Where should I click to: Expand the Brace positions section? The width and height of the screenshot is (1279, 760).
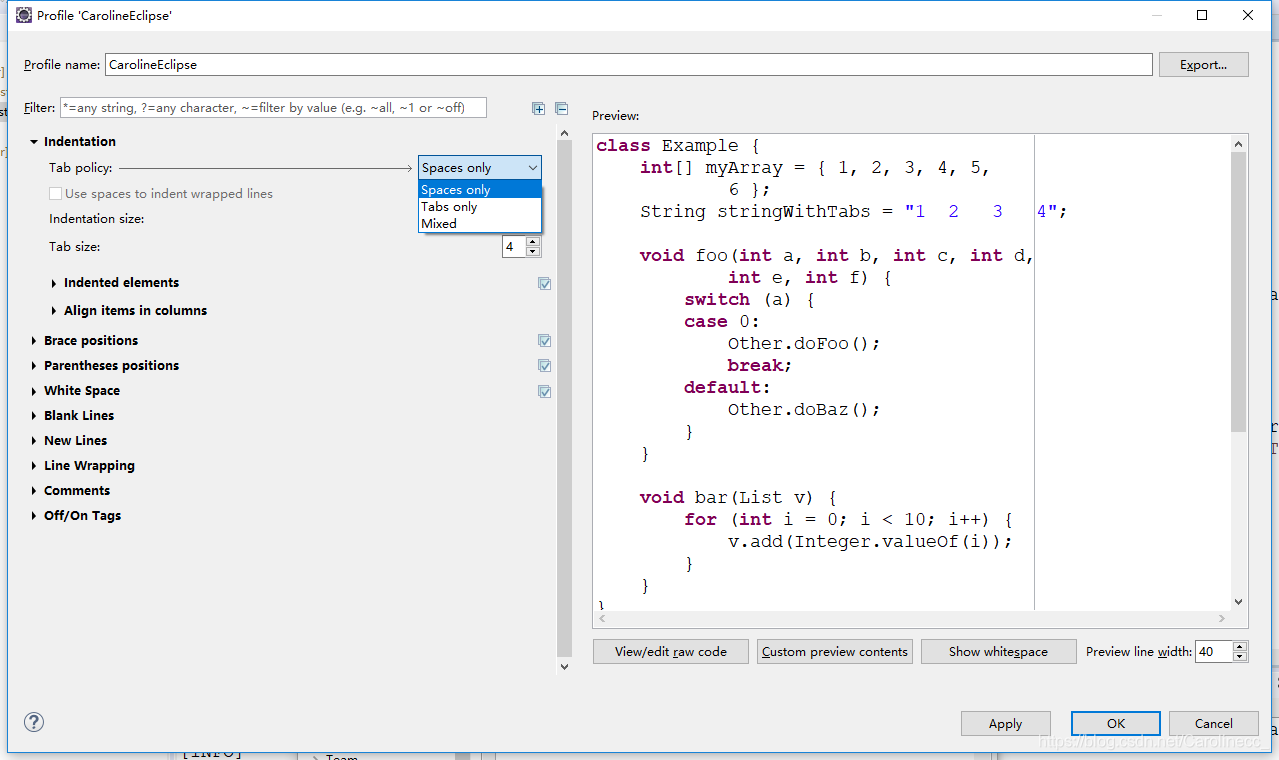click(x=34, y=341)
